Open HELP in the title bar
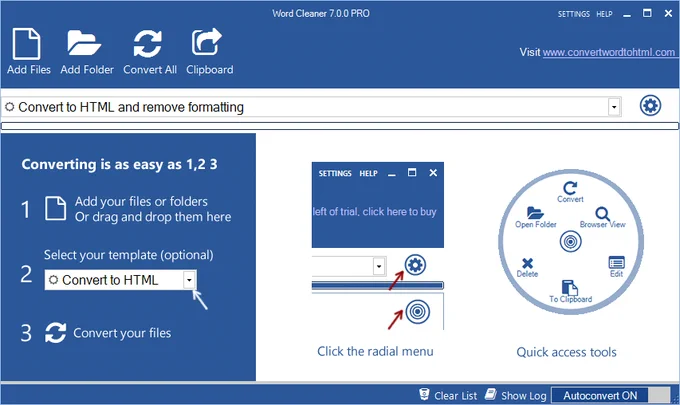Image resolution: width=680 pixels, height=405 pixels. pyautogui.click(x=604, y=14)
